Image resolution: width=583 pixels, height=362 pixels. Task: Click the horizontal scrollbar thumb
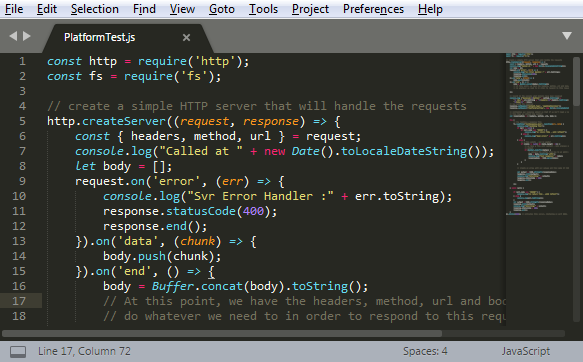[222, 333]
